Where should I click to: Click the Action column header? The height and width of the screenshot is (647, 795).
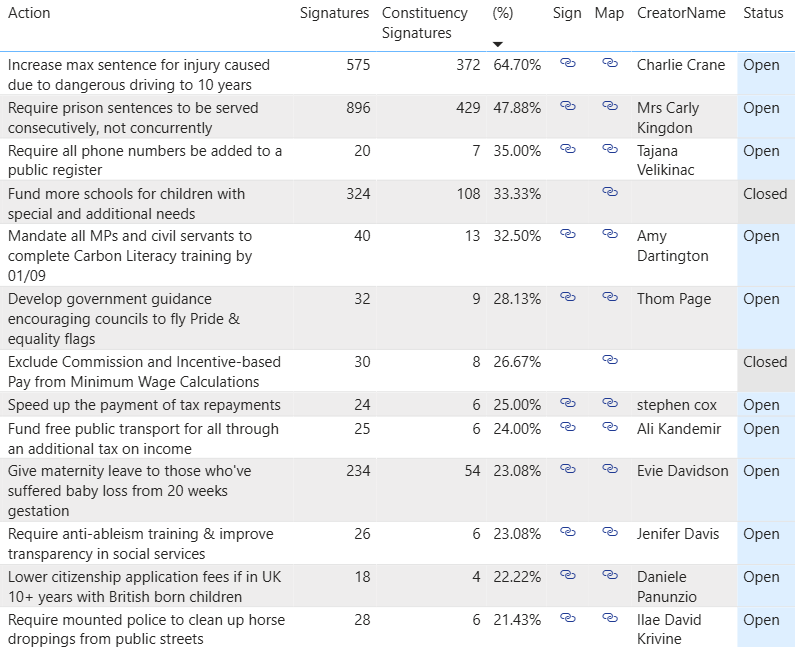click(29, 13)
